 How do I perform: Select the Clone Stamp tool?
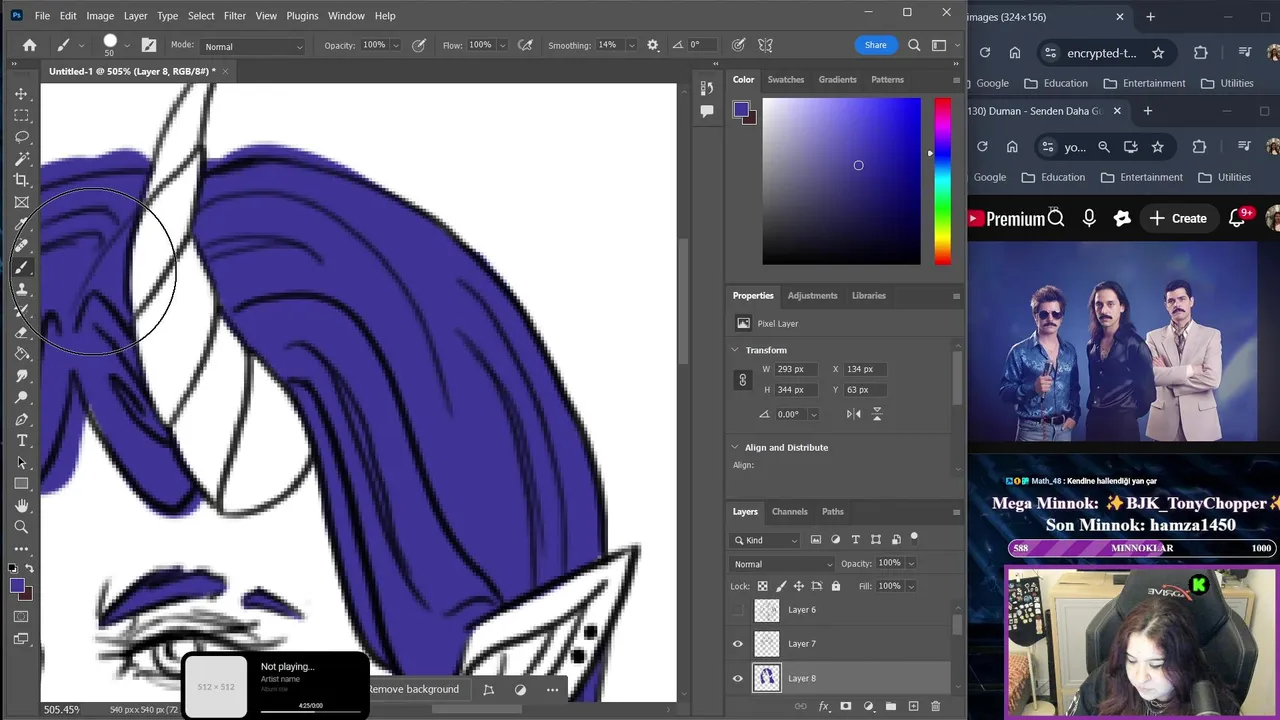point(21,289)
